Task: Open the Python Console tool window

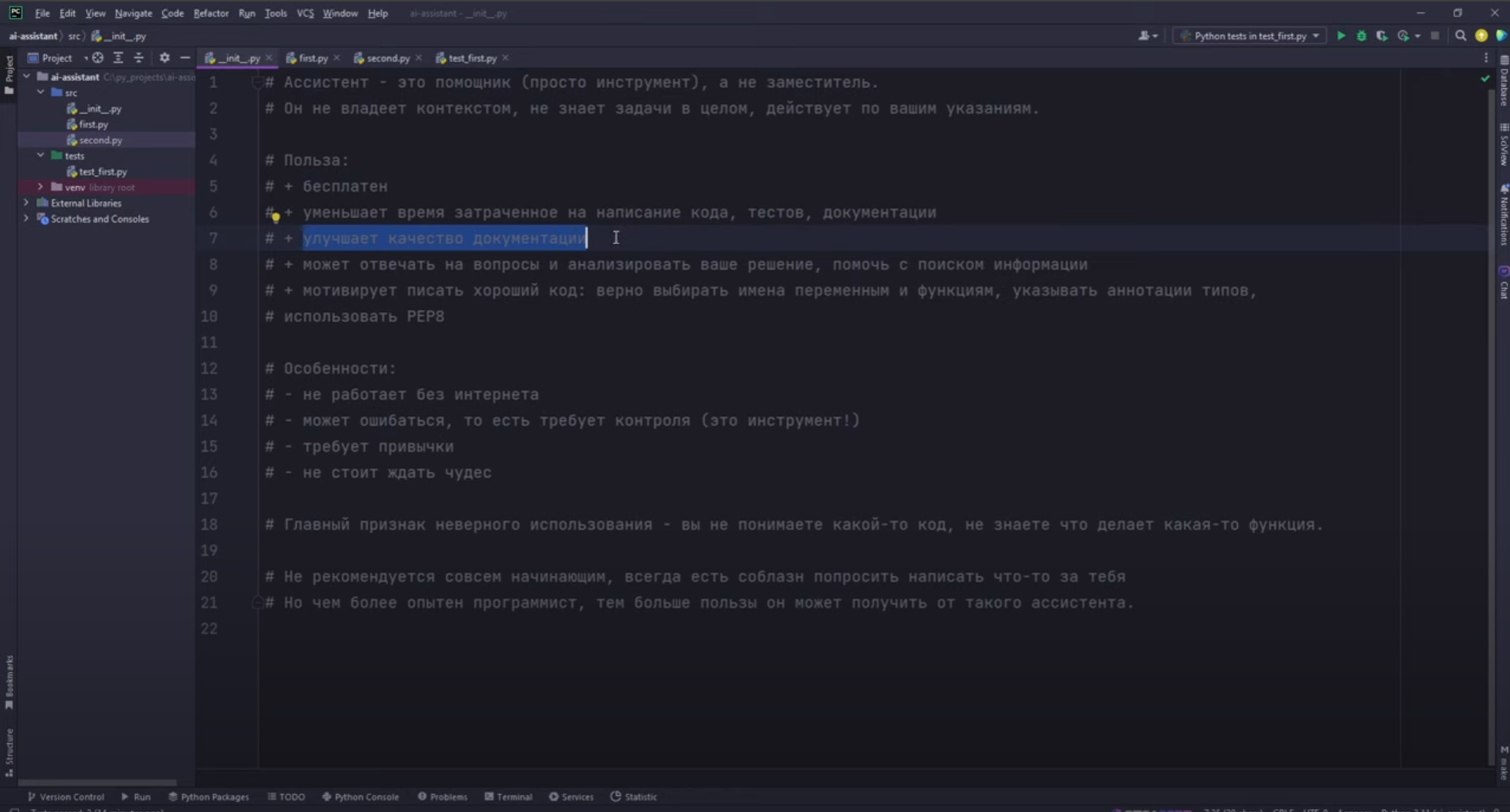Action: tap(360, 797)
